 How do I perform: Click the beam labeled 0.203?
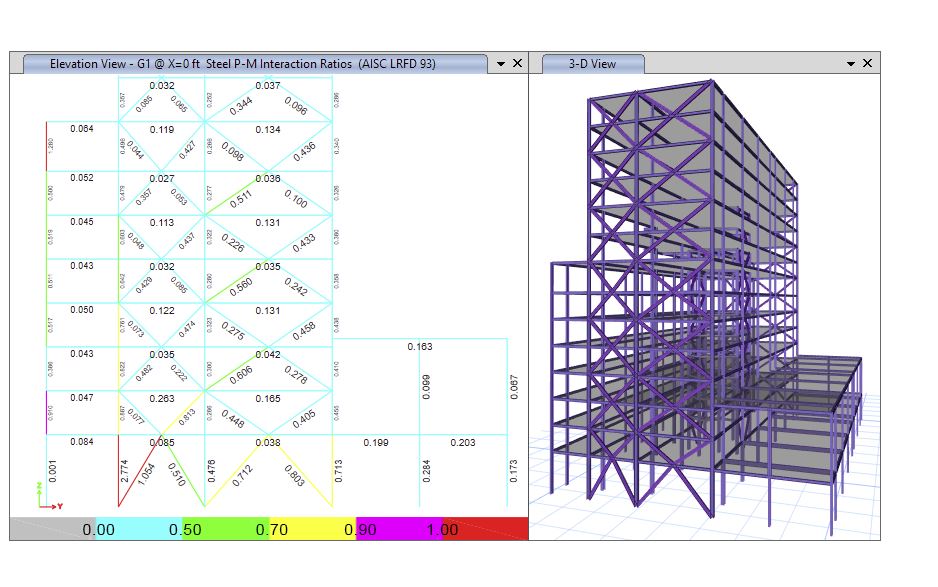(463, 435)
